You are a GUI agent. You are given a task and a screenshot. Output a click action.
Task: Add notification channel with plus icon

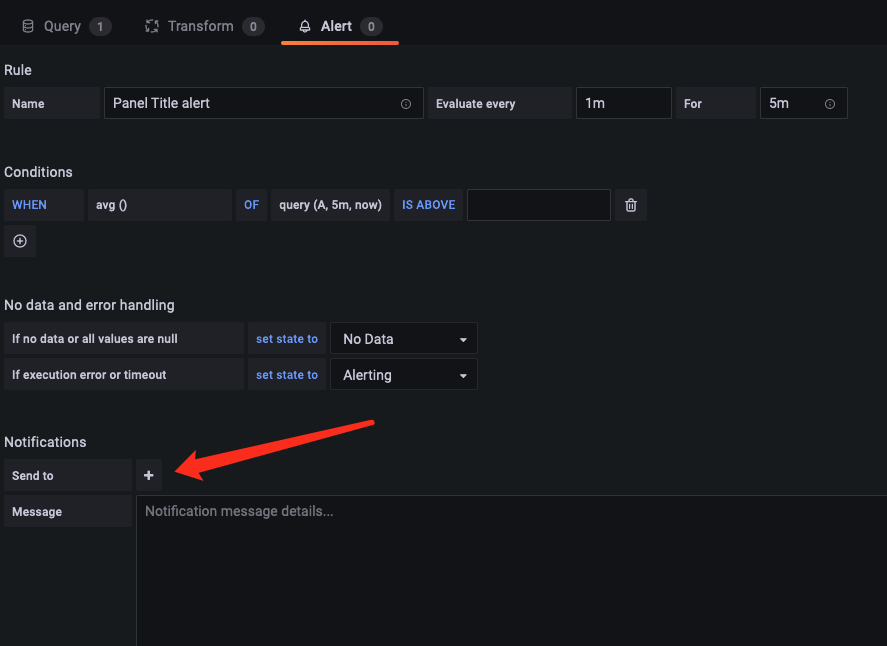(x=149, y=475)
